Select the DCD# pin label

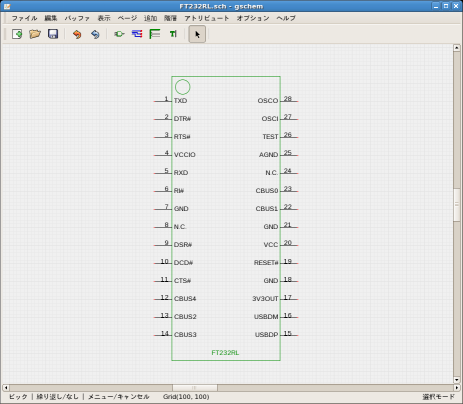(183, 263)
